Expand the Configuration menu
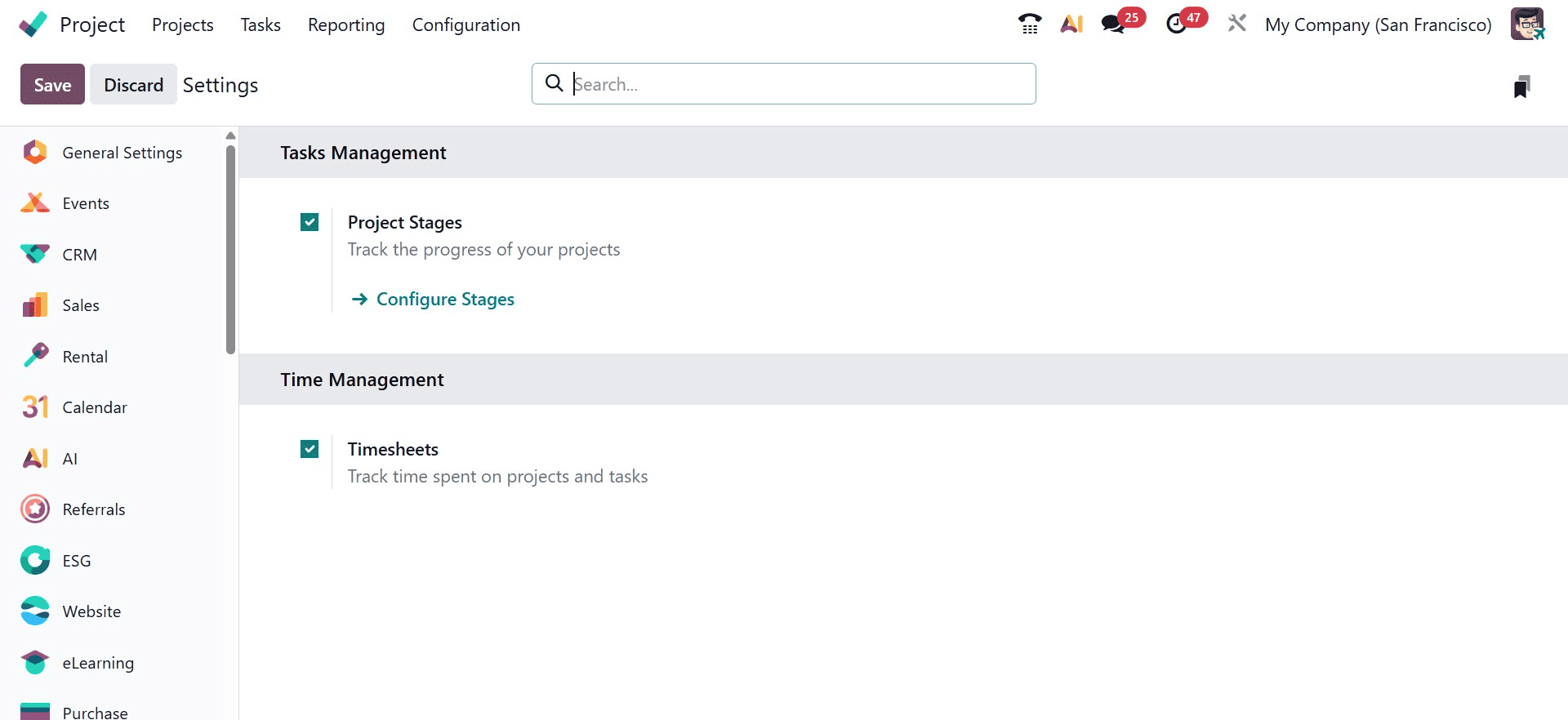1568x720 pixels. [465, 24]
